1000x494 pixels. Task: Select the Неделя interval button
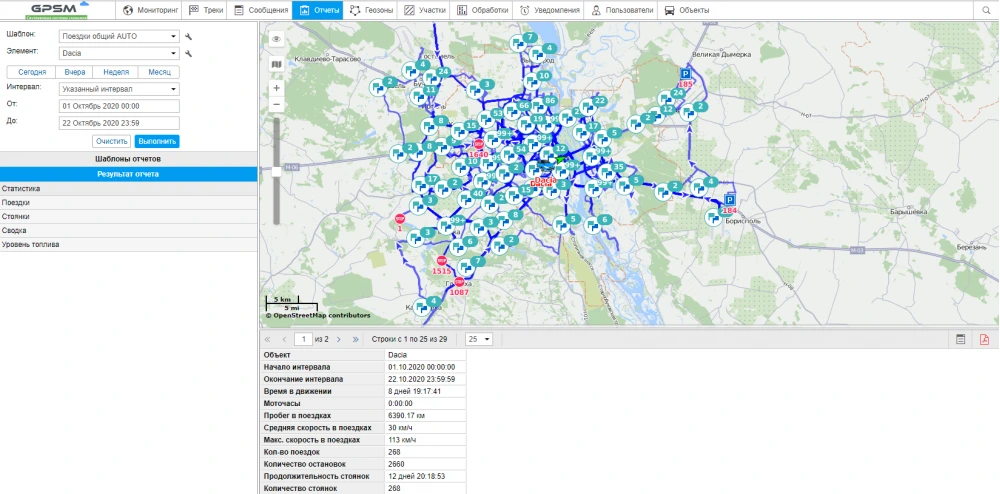[116, 72]
